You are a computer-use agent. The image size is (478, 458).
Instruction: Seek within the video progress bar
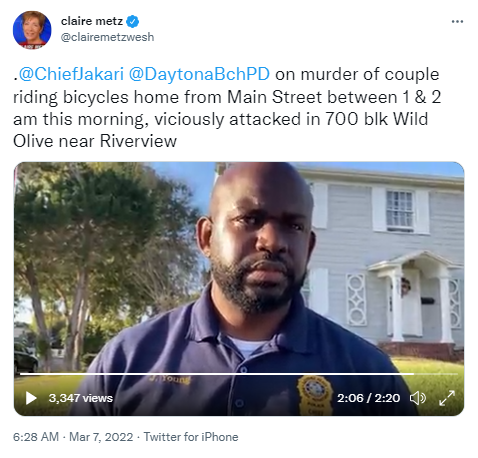tap(239, 374)
